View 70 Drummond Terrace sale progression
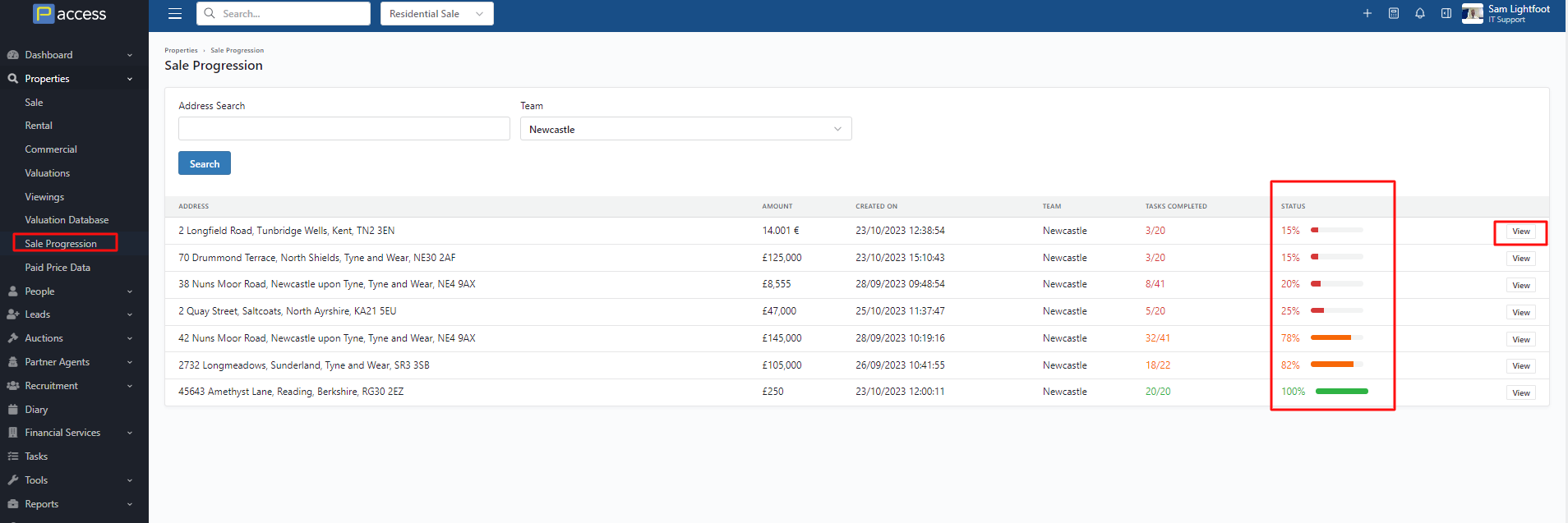The width and height of the screenshot is (1568, 523). pos(1521,259)
